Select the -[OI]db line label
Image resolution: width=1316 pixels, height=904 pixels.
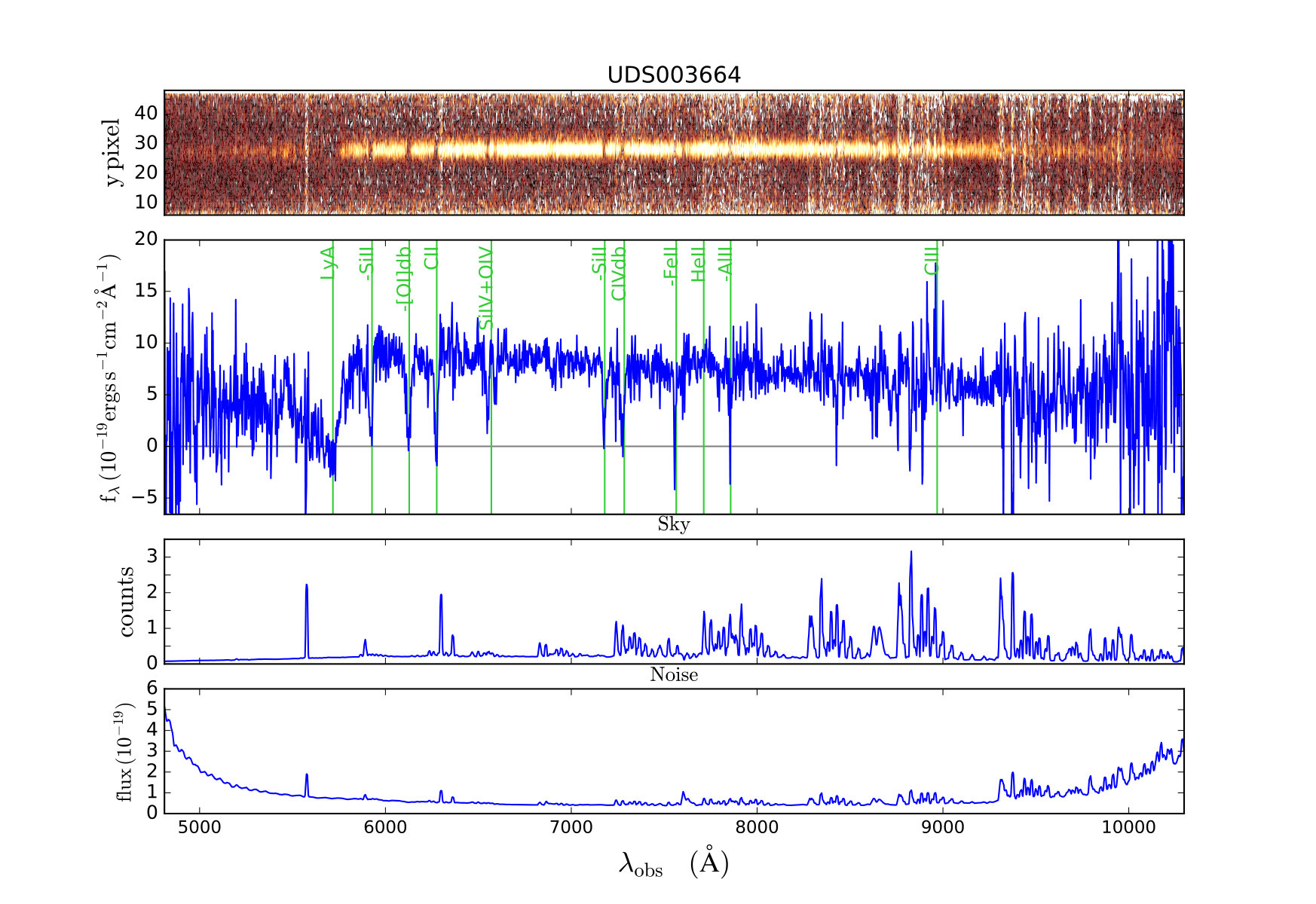click(x=403, y=278)
